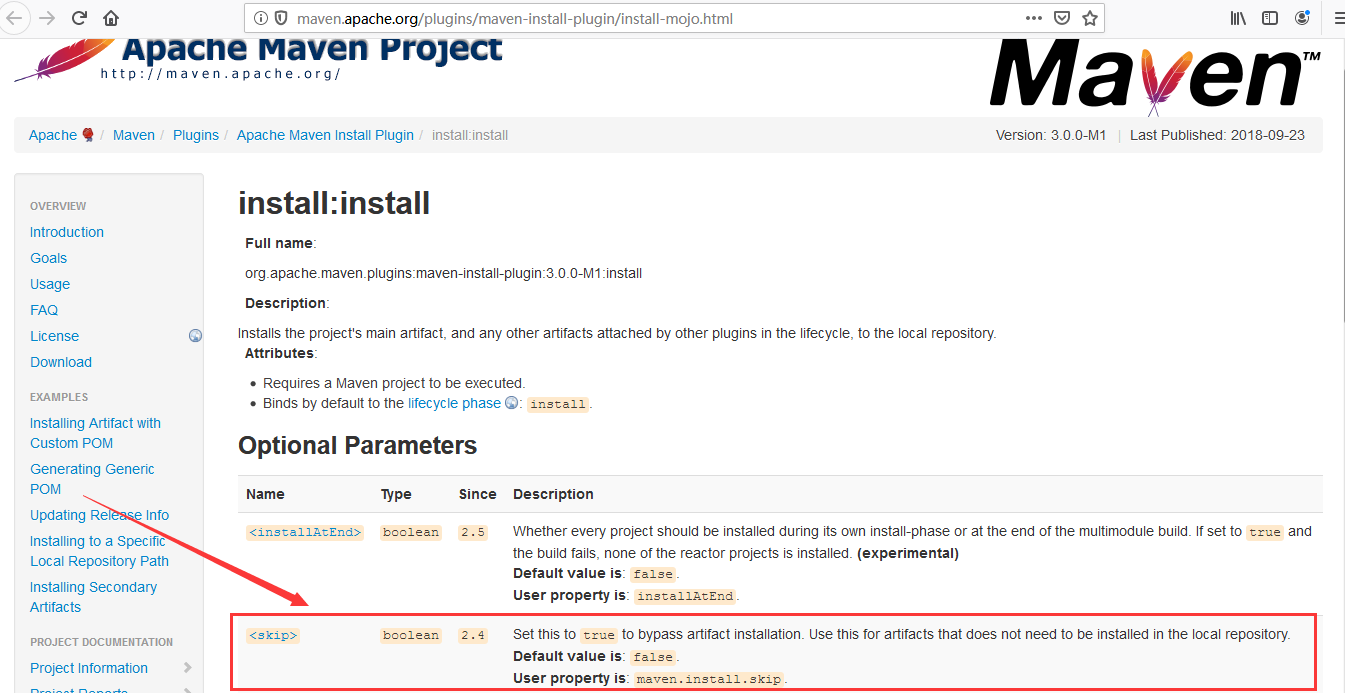Click the org.apache.maven.plugins full name text
Screen dimensions: 1345x693
coord(443,272)
